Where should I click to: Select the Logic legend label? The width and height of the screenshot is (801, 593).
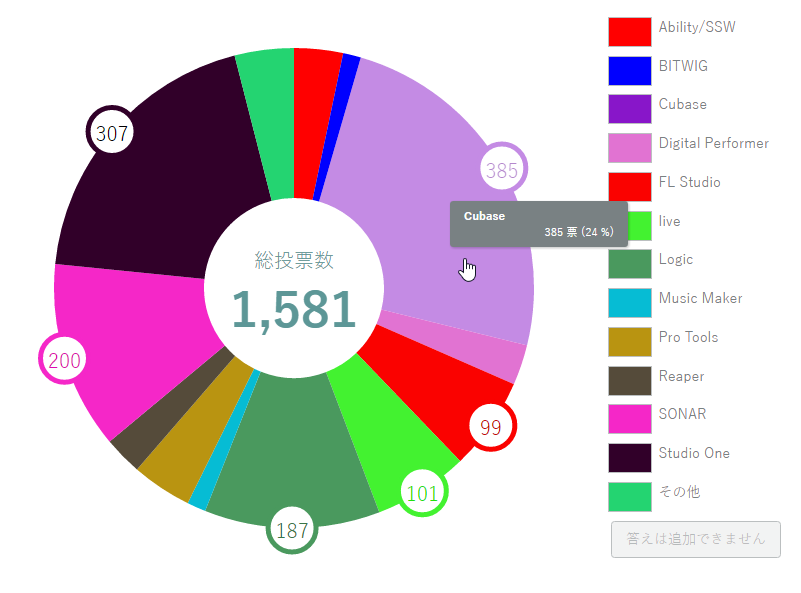(675, 259)
